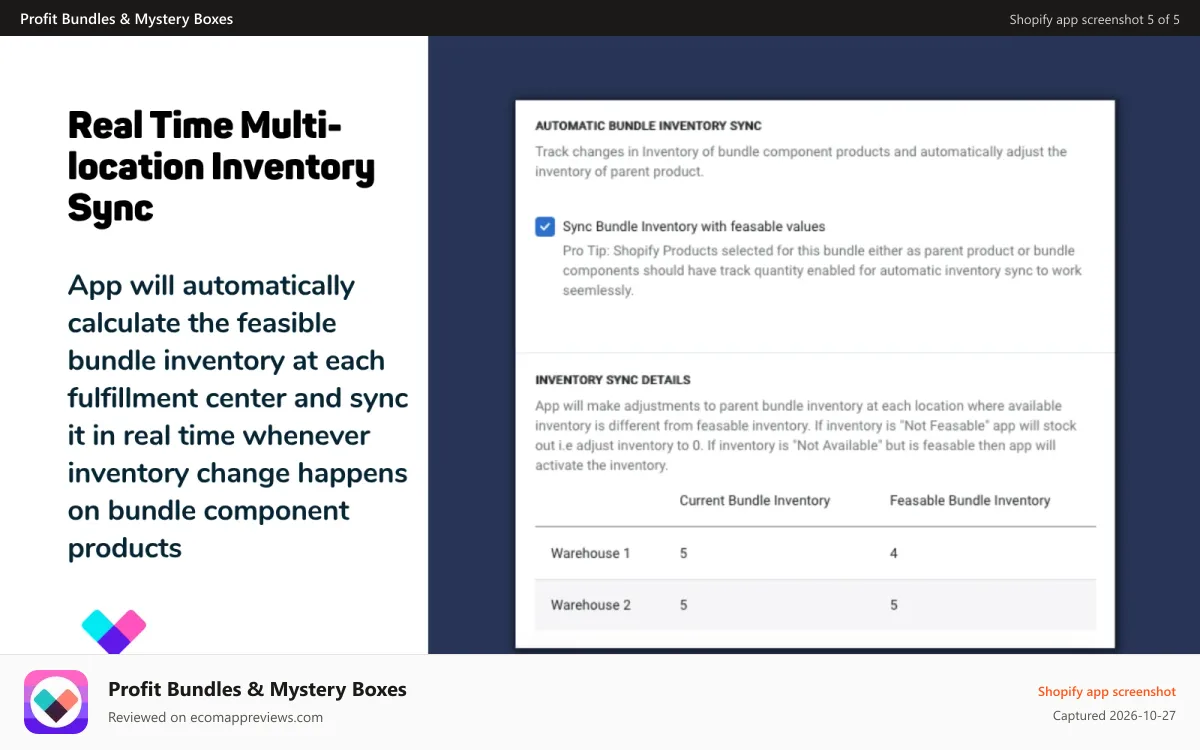Click the Feasable Bundle Inventory column header
The height and width of the screenshot is (750, 1200).
(970, 500)
